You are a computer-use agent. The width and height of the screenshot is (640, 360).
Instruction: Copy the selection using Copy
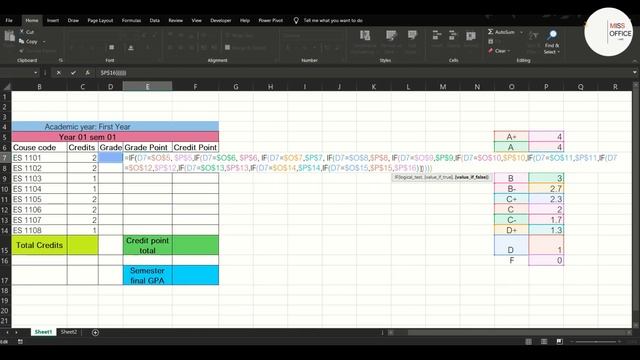[29, 42]
